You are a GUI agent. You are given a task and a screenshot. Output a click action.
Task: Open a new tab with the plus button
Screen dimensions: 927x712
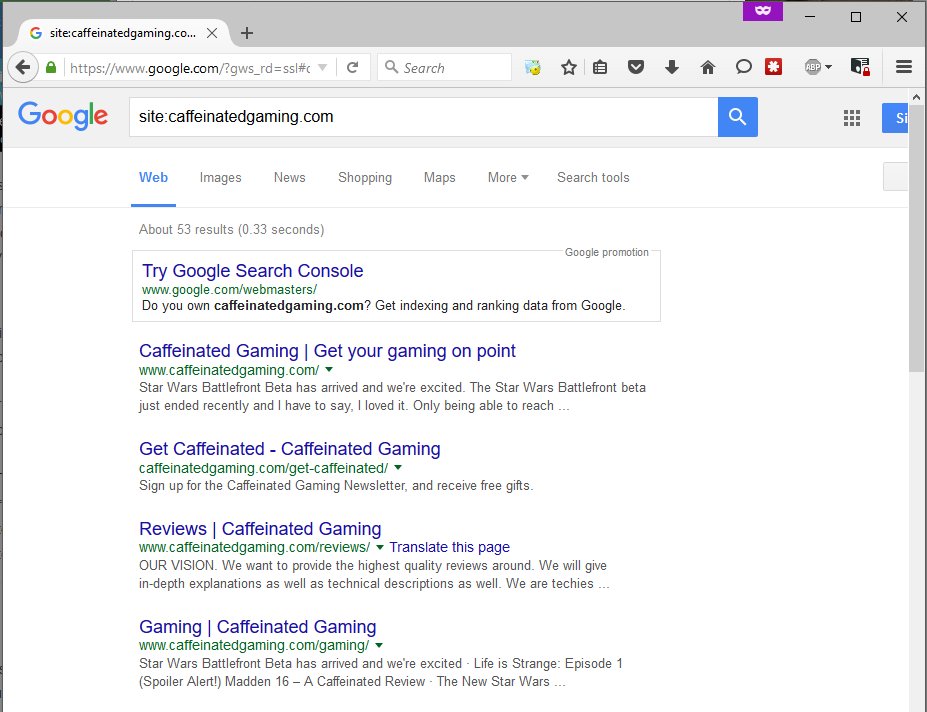pyautogui.click(x=247, y=33)
